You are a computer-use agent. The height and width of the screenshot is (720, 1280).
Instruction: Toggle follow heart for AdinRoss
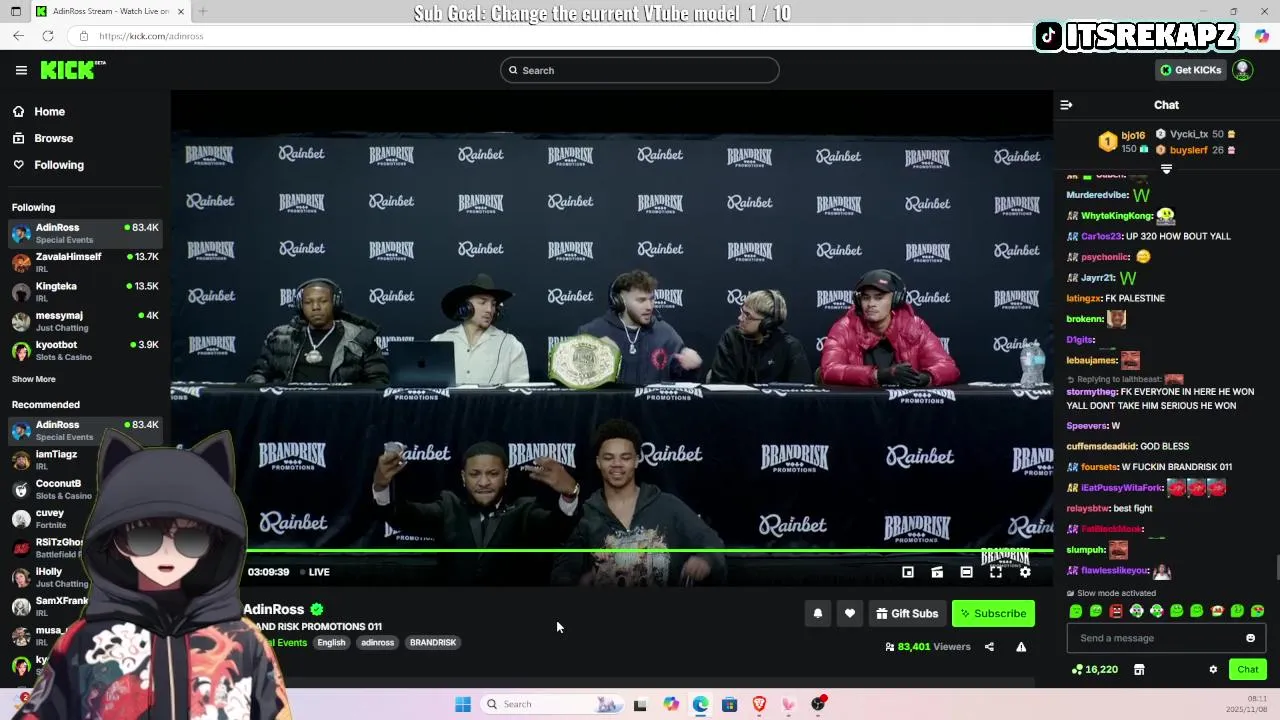click(x=850, y=614)
